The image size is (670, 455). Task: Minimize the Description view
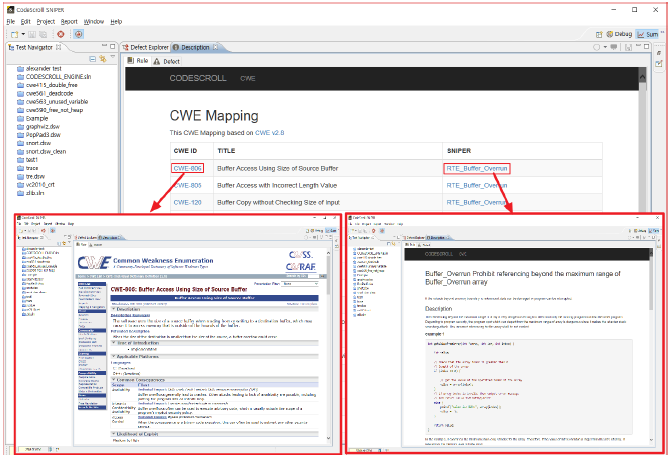click(x=639, y=46)
